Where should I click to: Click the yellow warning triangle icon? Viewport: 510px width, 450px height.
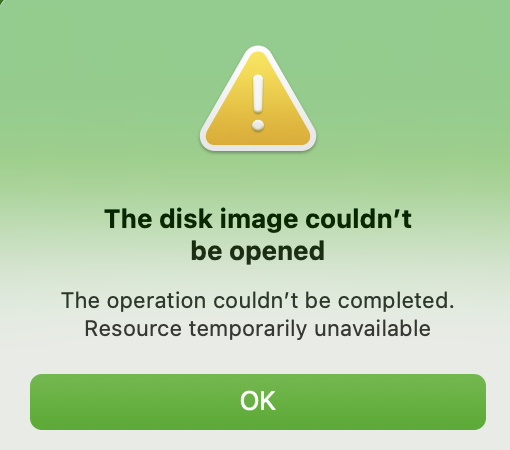pyautogui.click(x=258, y=99)
